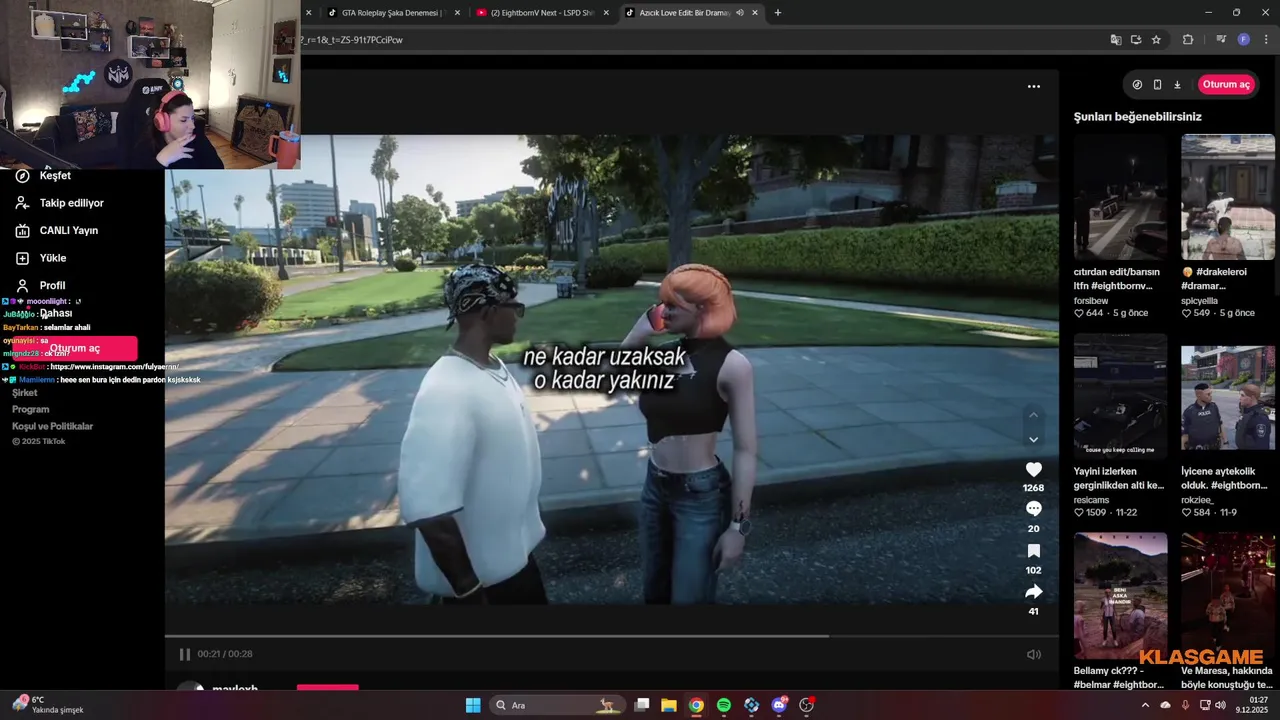Image resolution: width=1280 pixels, height=720 pixels.
Task: Click the install app icon in address bar
Action: pos(1136,40)
